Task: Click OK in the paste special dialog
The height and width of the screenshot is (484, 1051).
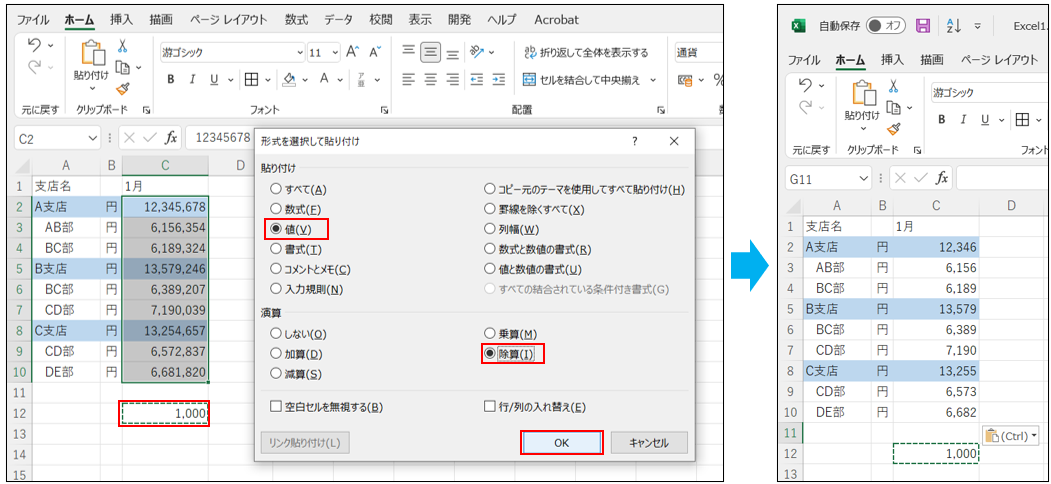Action: [561, 442]
